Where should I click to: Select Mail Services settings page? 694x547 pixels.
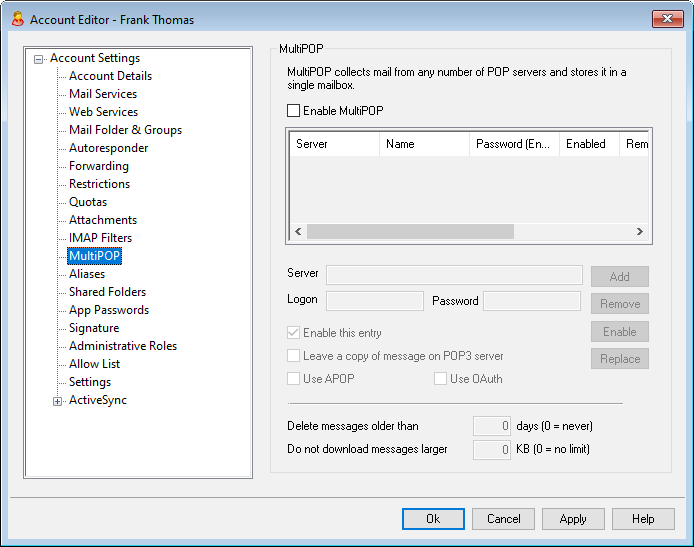pos(103,94)
